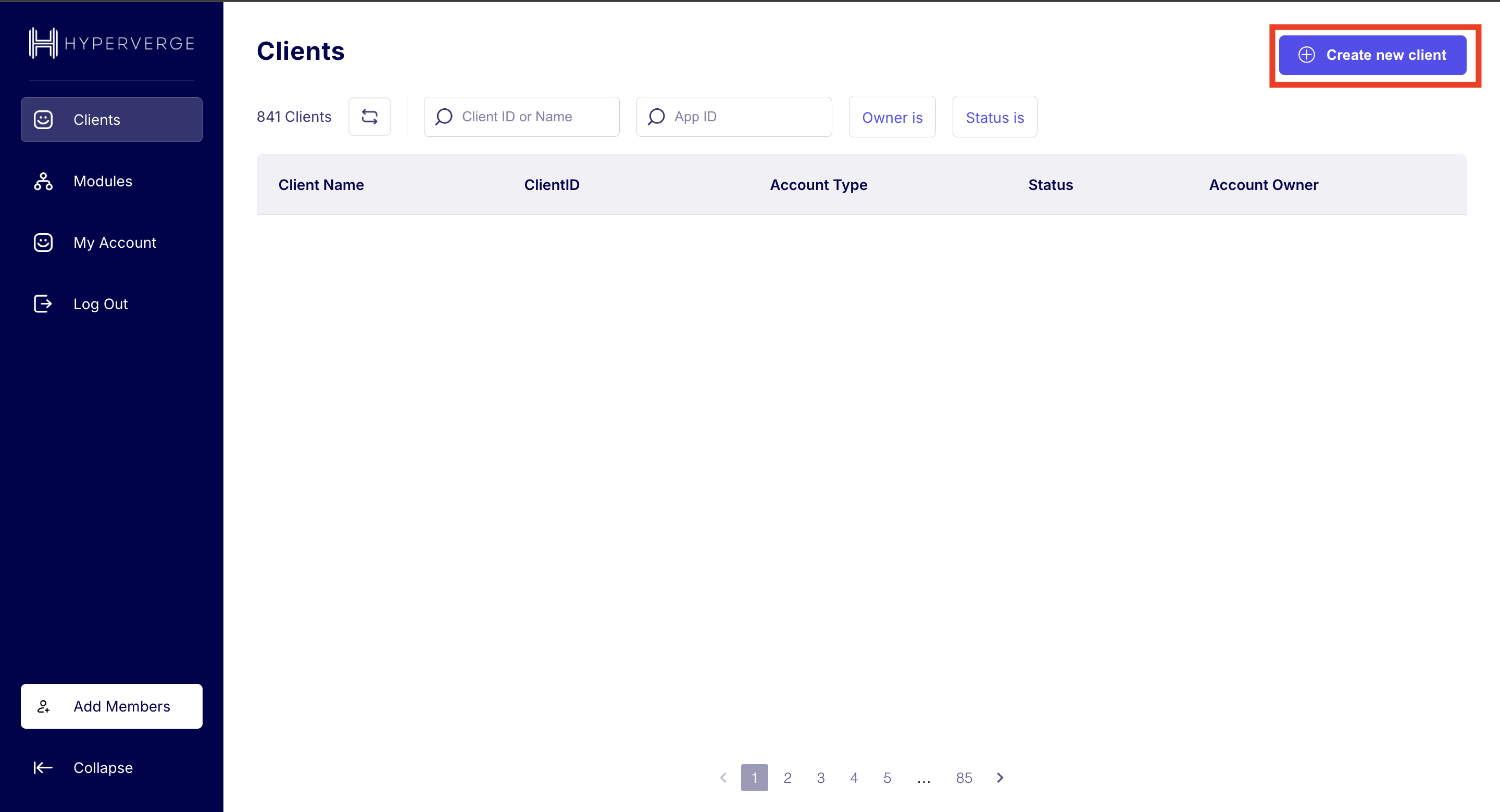
Task: Click the Add Members person icon
Action: click(x=44, y=706)
